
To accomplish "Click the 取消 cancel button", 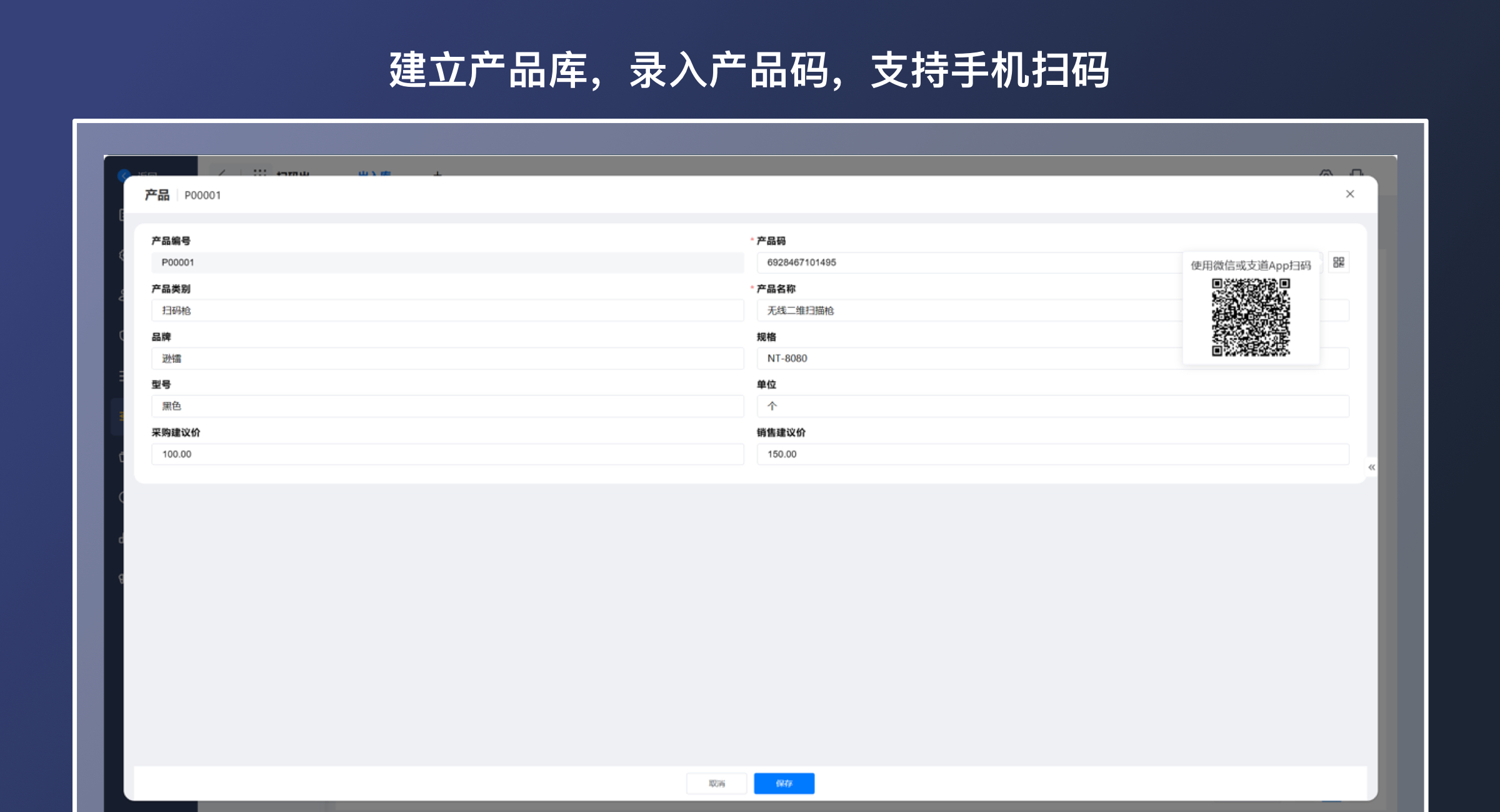I will pos(716,783).
